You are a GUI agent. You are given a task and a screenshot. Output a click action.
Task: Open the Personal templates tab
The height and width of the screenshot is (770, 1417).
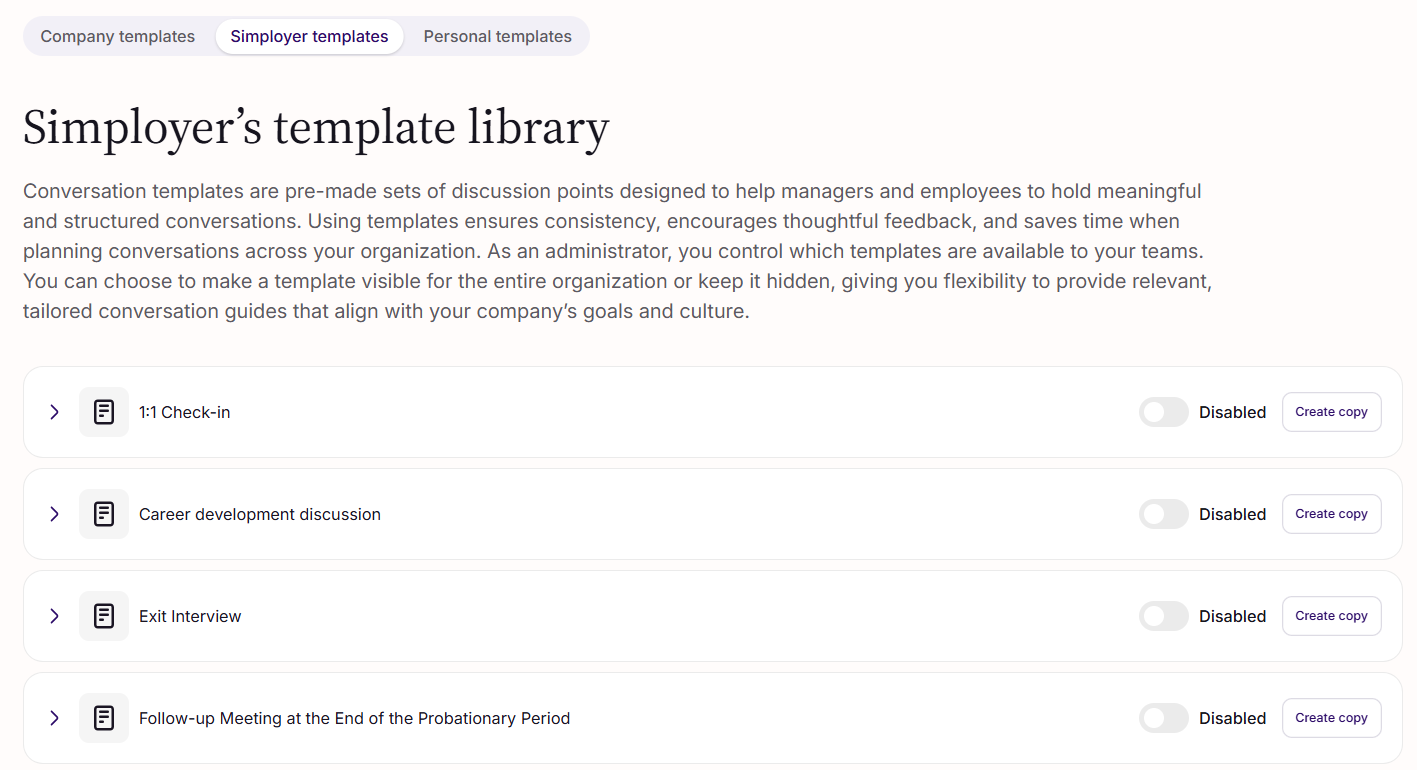[498, 37]
